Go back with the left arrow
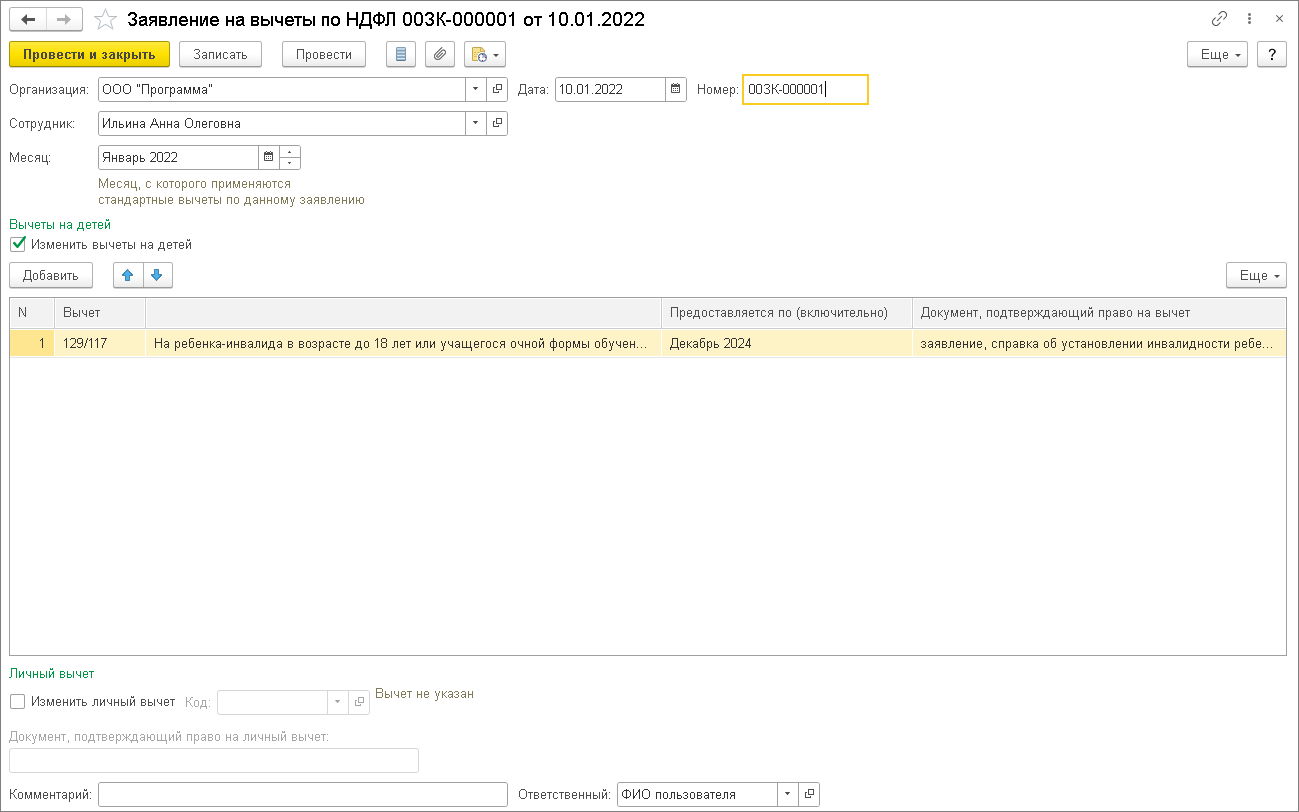This screenshot has height=812, width=1299. click(x=28, y=19)
